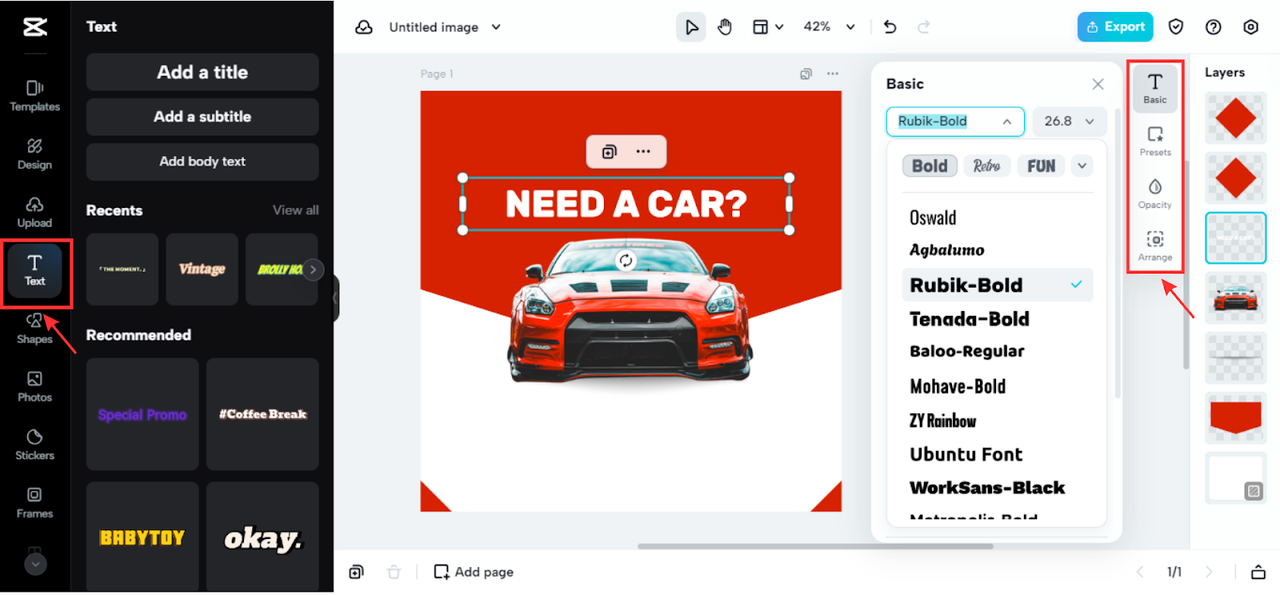Viewport: 1280px width, 595px height.
Task: Open the Basic text properties tab
Action: tap(1155, 89)
